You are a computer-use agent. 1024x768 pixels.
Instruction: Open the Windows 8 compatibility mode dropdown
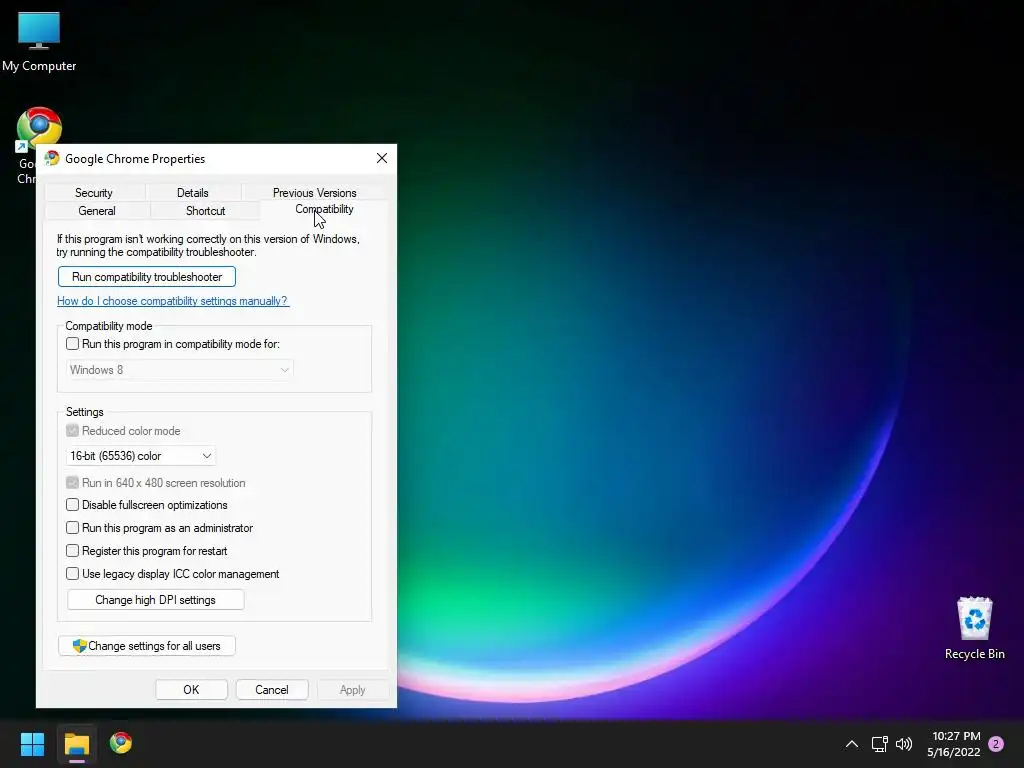180,370
